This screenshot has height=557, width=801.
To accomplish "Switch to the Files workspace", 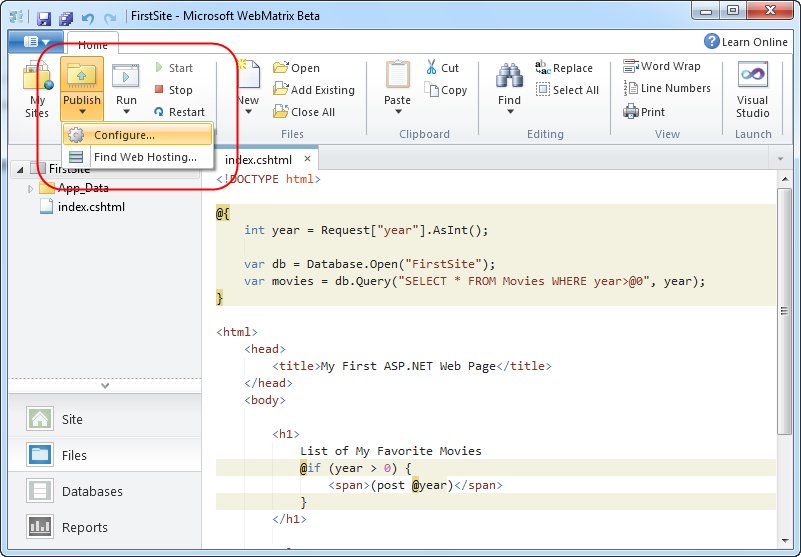I will pos(105,455).
